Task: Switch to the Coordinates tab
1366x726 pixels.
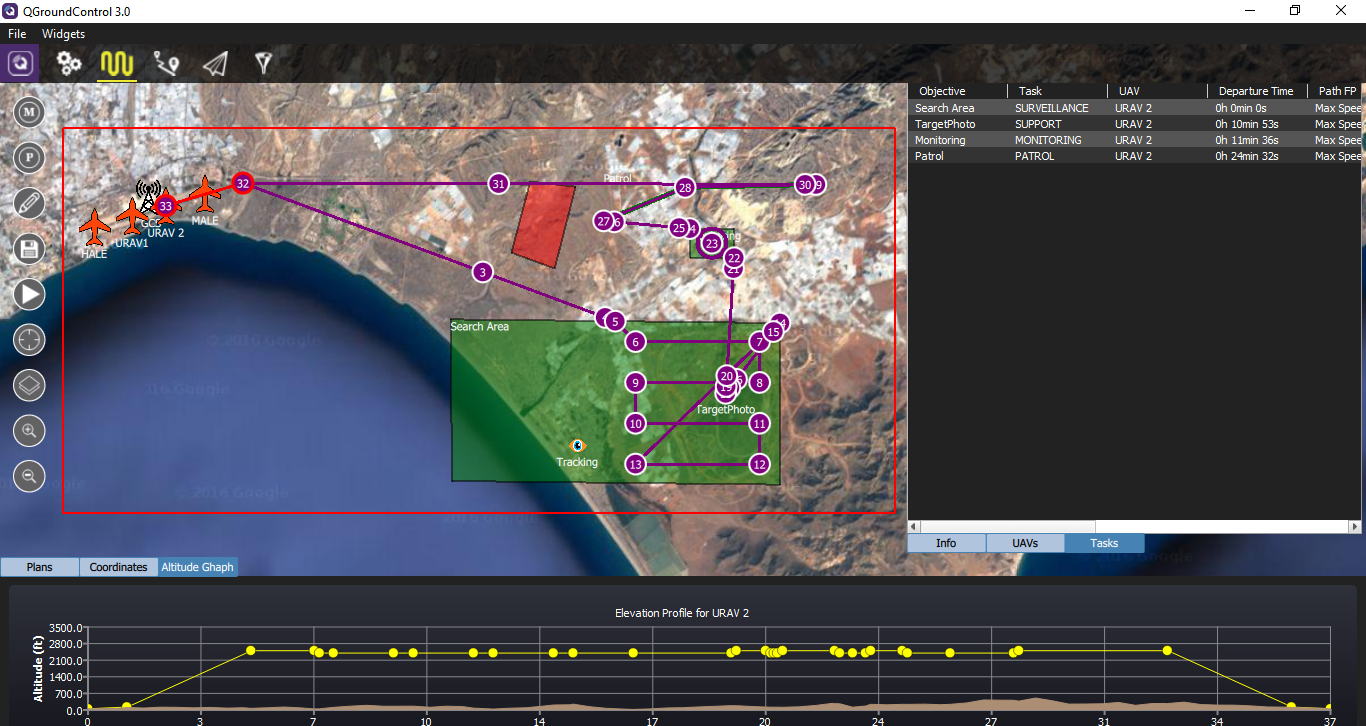Action: 118,567
